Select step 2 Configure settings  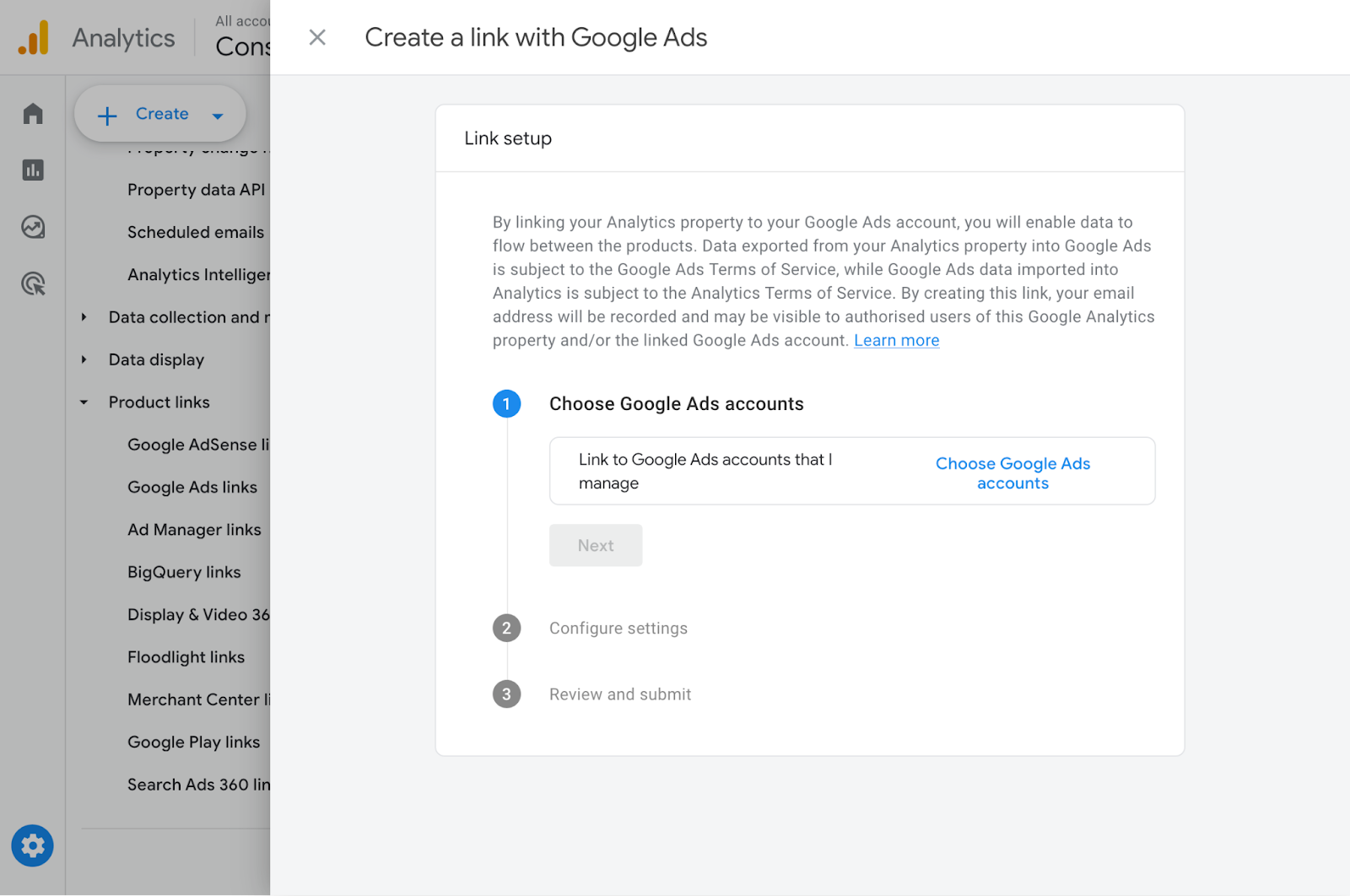(618, 629)
